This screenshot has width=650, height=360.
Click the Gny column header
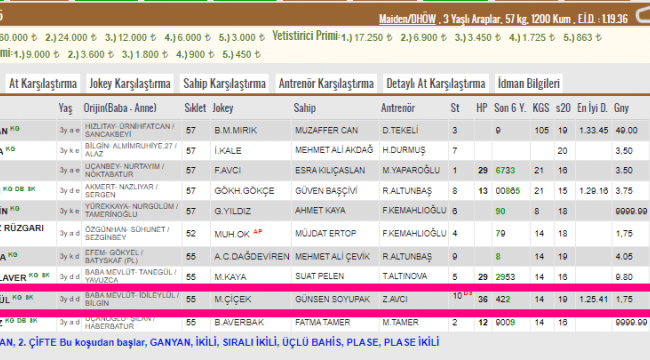pos(621,108)
